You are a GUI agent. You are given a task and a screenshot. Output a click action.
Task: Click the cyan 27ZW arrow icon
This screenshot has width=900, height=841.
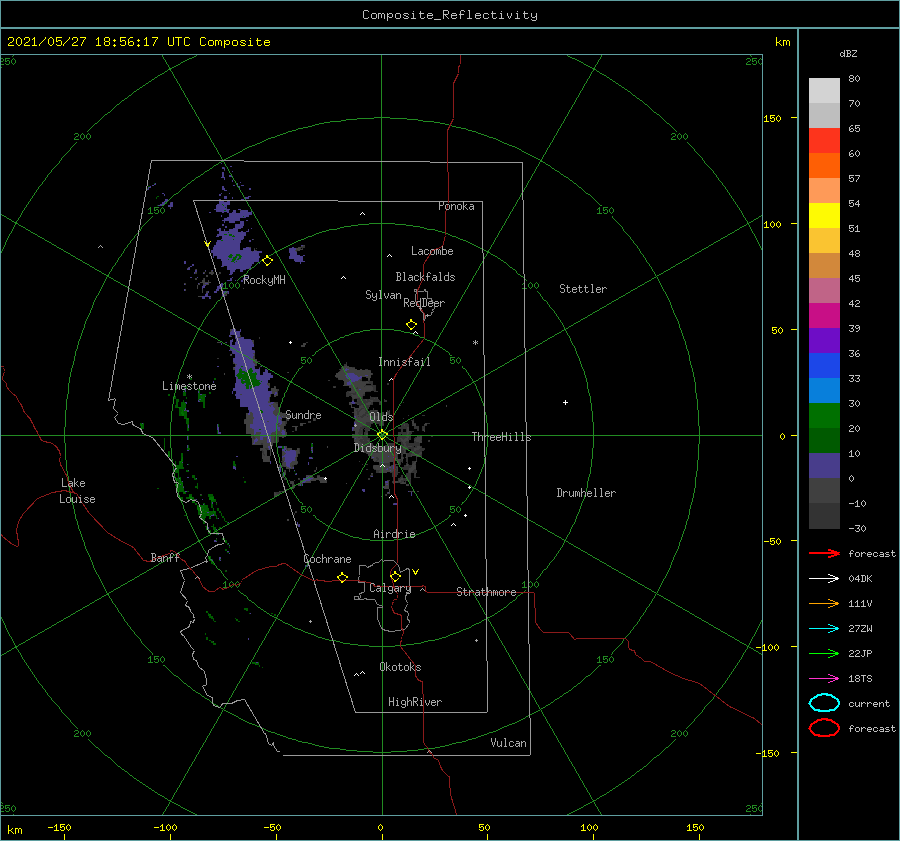coord(824,629)
